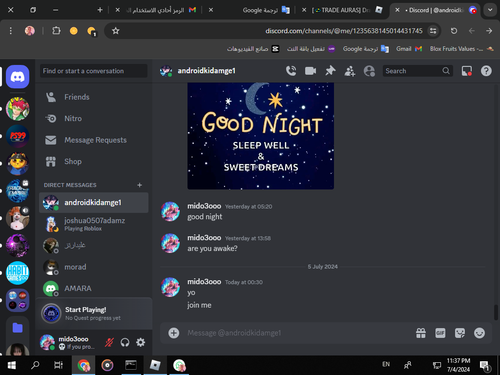Open the taskbar clock and date
This screenshot has height=375, width=500.
pos(458,365)
